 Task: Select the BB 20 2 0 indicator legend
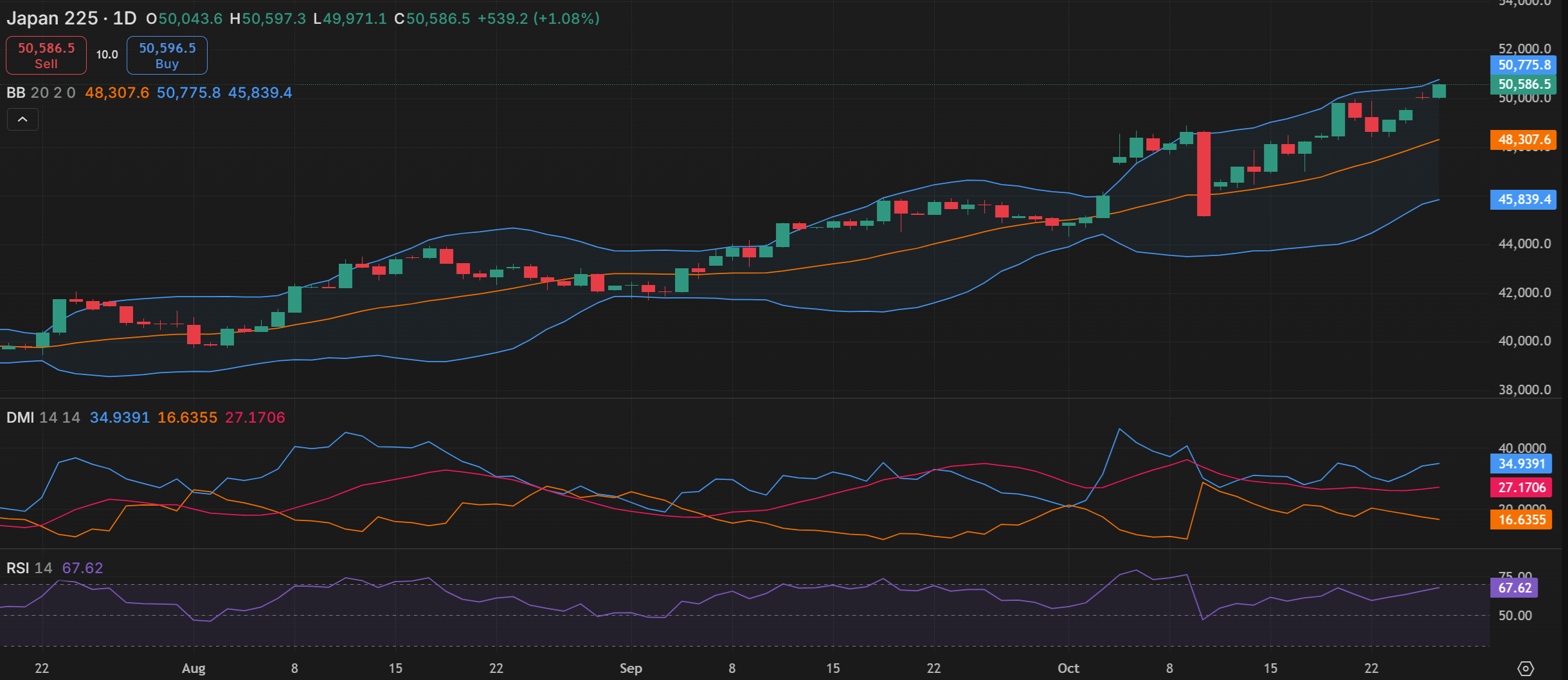[x=41, y=93]
